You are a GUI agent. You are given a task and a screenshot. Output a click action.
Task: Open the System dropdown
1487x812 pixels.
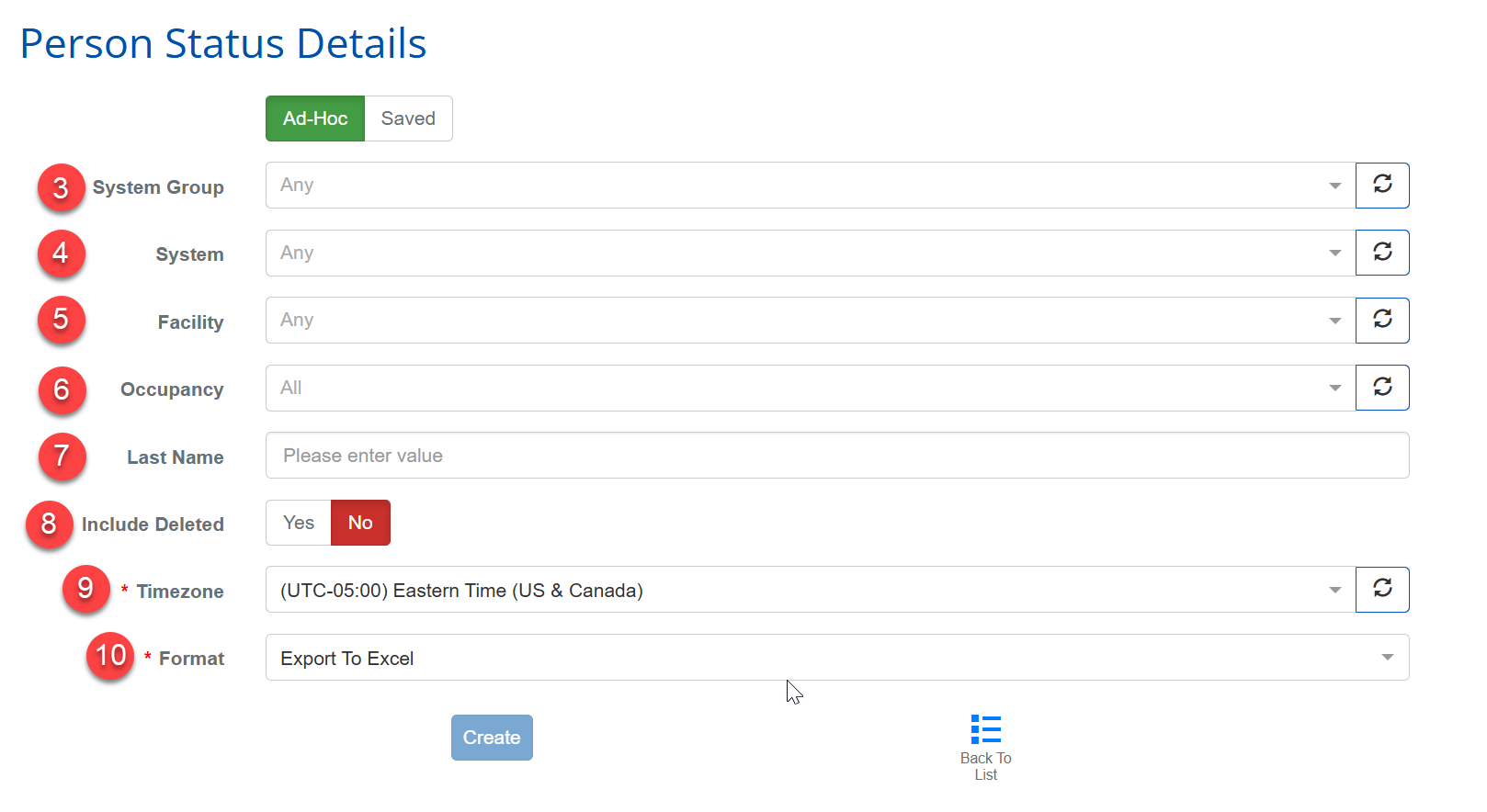tap(809, 253)
